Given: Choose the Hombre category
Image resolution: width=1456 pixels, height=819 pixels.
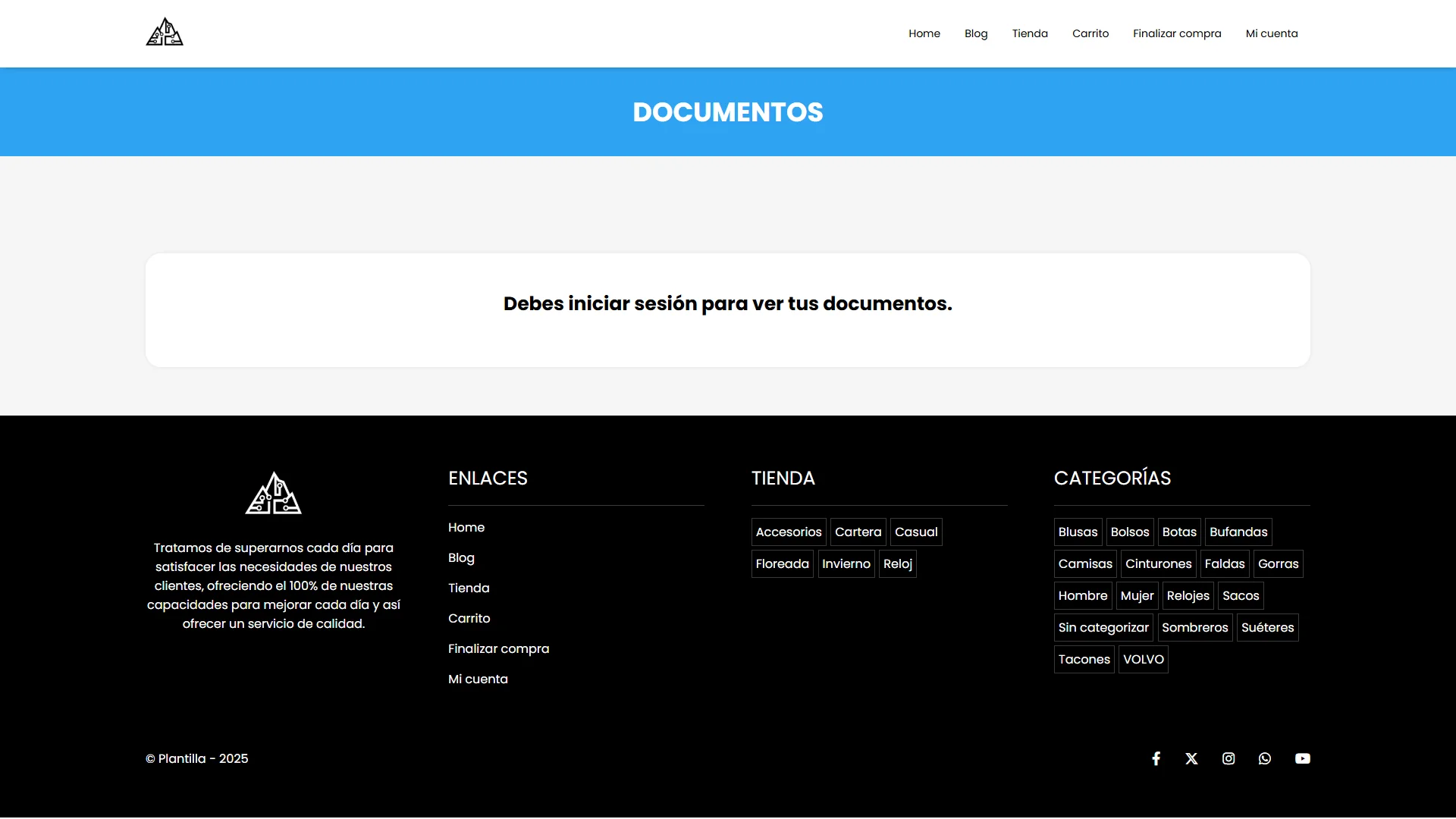Looking at the screenshot, I should click(1083, 595).
